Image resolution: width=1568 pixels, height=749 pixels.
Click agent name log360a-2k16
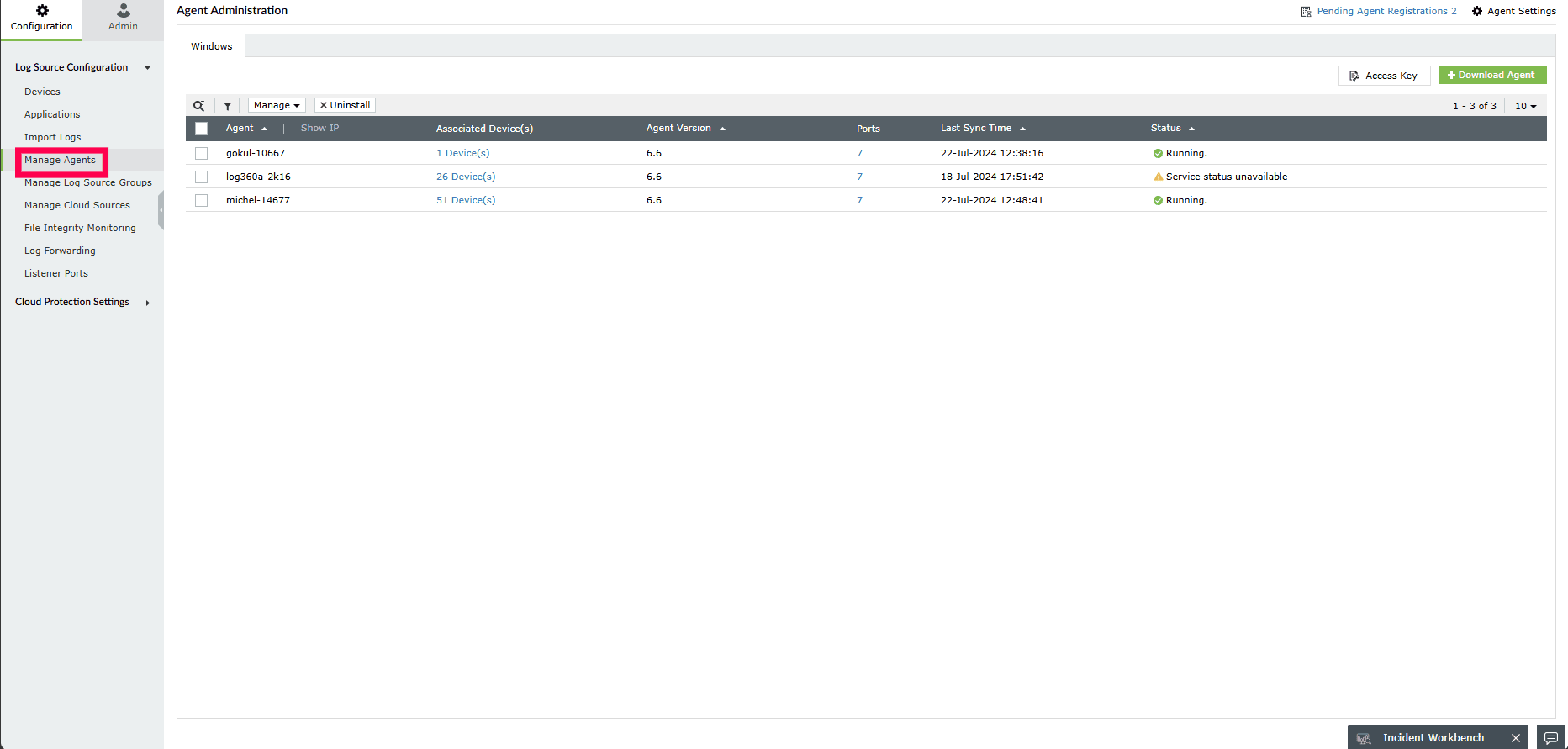point(258,177)
